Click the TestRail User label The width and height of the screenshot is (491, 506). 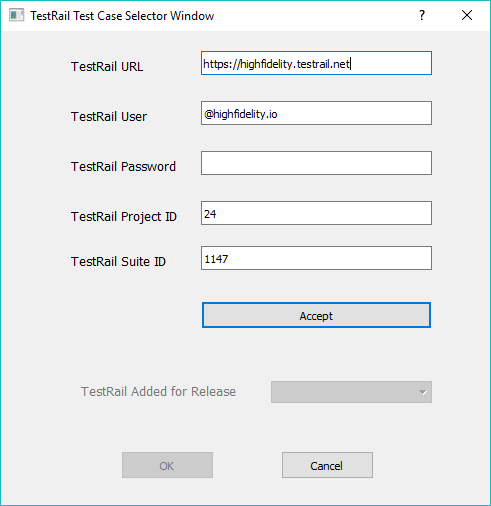point(109,117)
